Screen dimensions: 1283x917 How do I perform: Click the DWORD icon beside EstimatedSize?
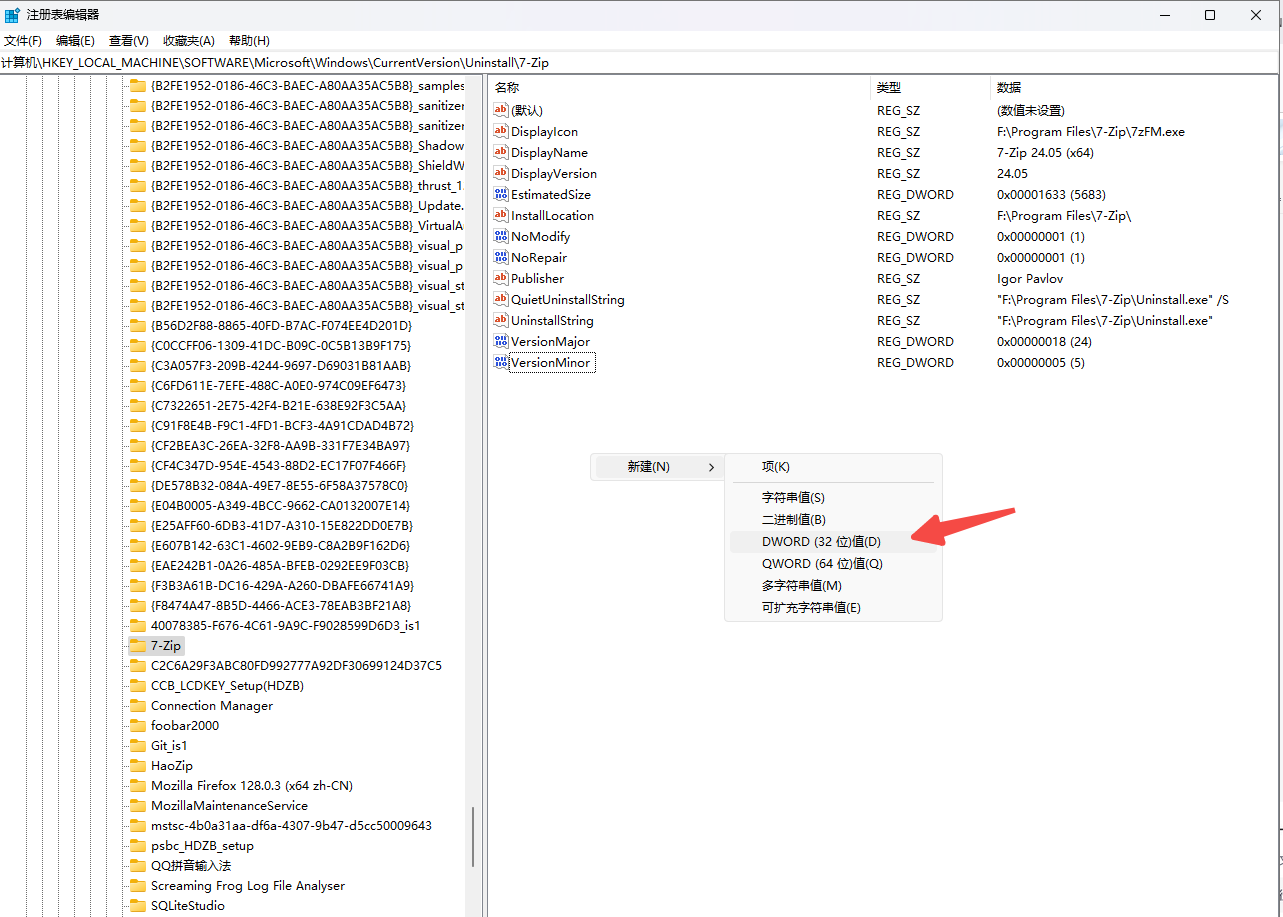coord(501,194)
